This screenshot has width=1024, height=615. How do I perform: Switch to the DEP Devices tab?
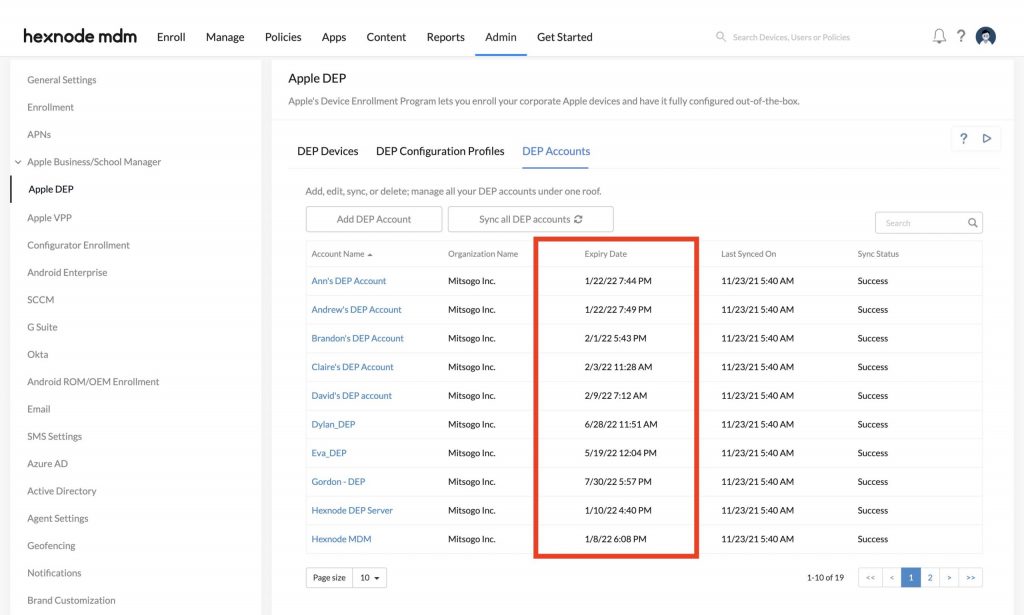(328, 151)
